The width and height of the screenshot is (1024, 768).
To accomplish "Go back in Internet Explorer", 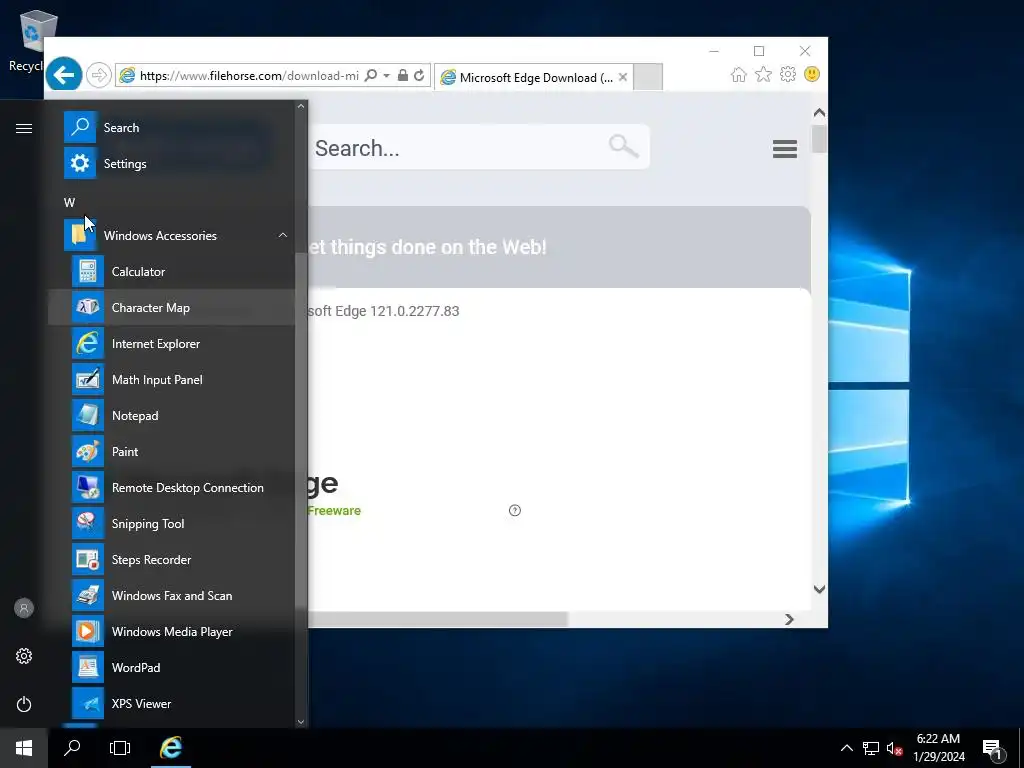I will [x=64, y=75].
